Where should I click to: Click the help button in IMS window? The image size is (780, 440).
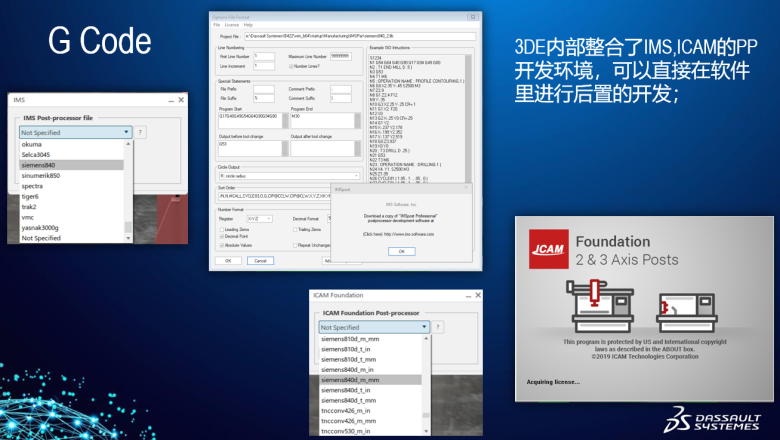[140, 132]
